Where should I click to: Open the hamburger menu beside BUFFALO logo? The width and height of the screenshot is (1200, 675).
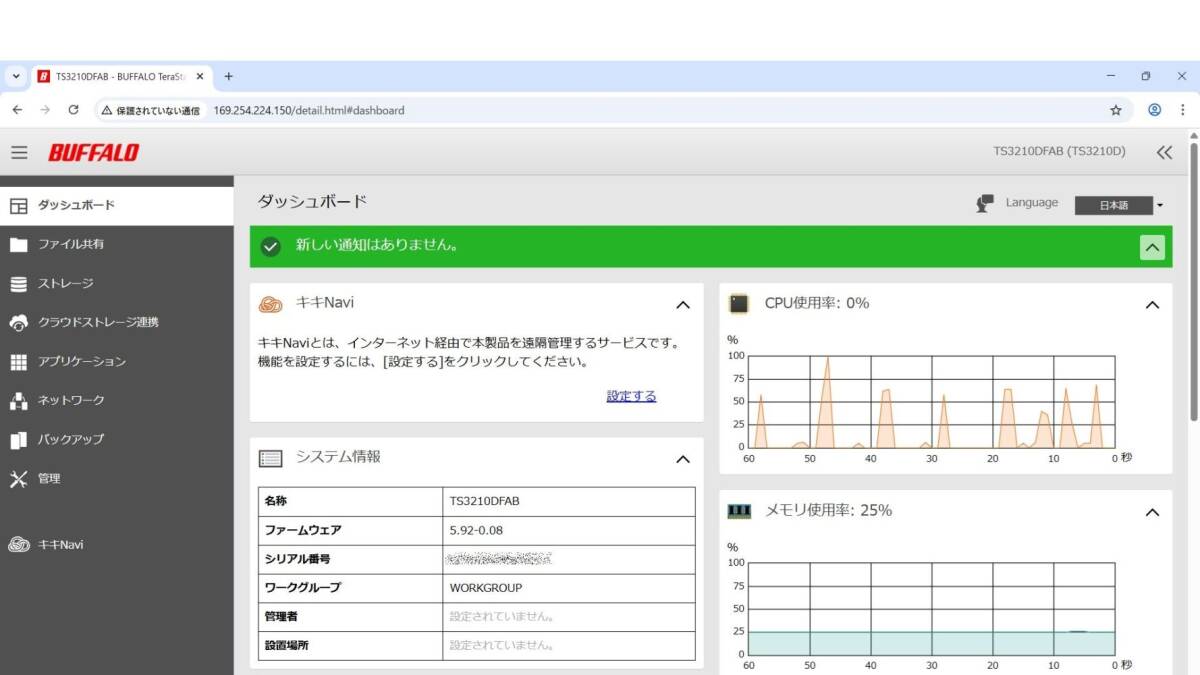pyautogui.click(x=19, y=153)
